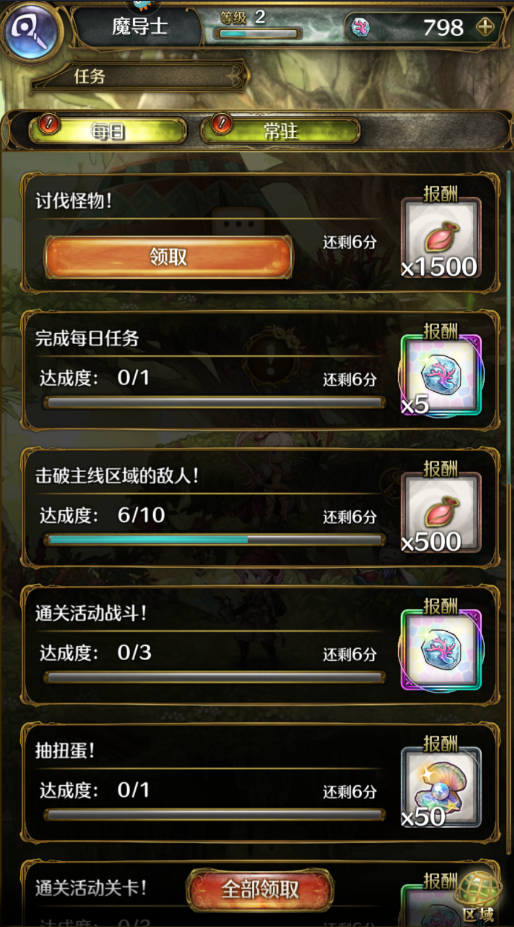View the x500 red pouch reward
Image resolution: width=514 pixels, height=927 pixels.
click(441, 513)
